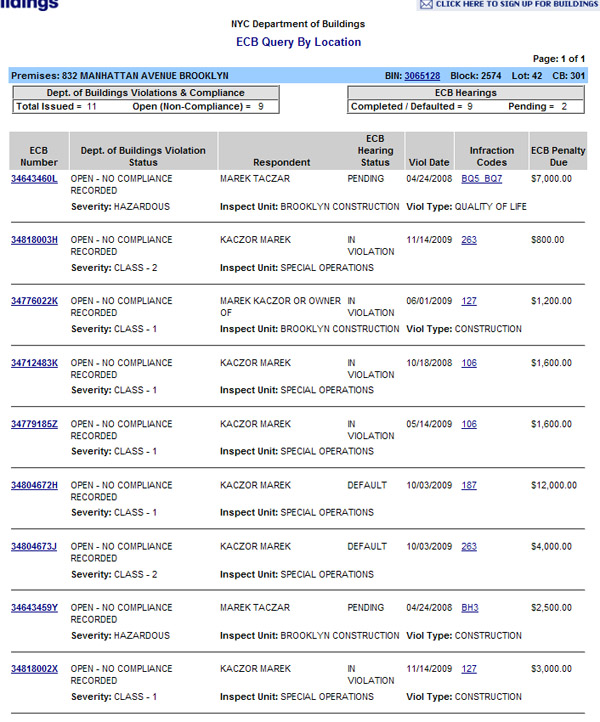
Task: Open ECB violation 34818002X
Action: coord(35,669)
